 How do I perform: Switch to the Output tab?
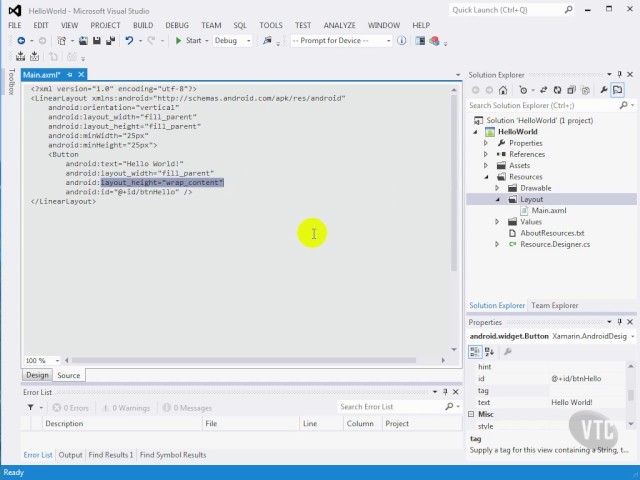pos(70,455)
